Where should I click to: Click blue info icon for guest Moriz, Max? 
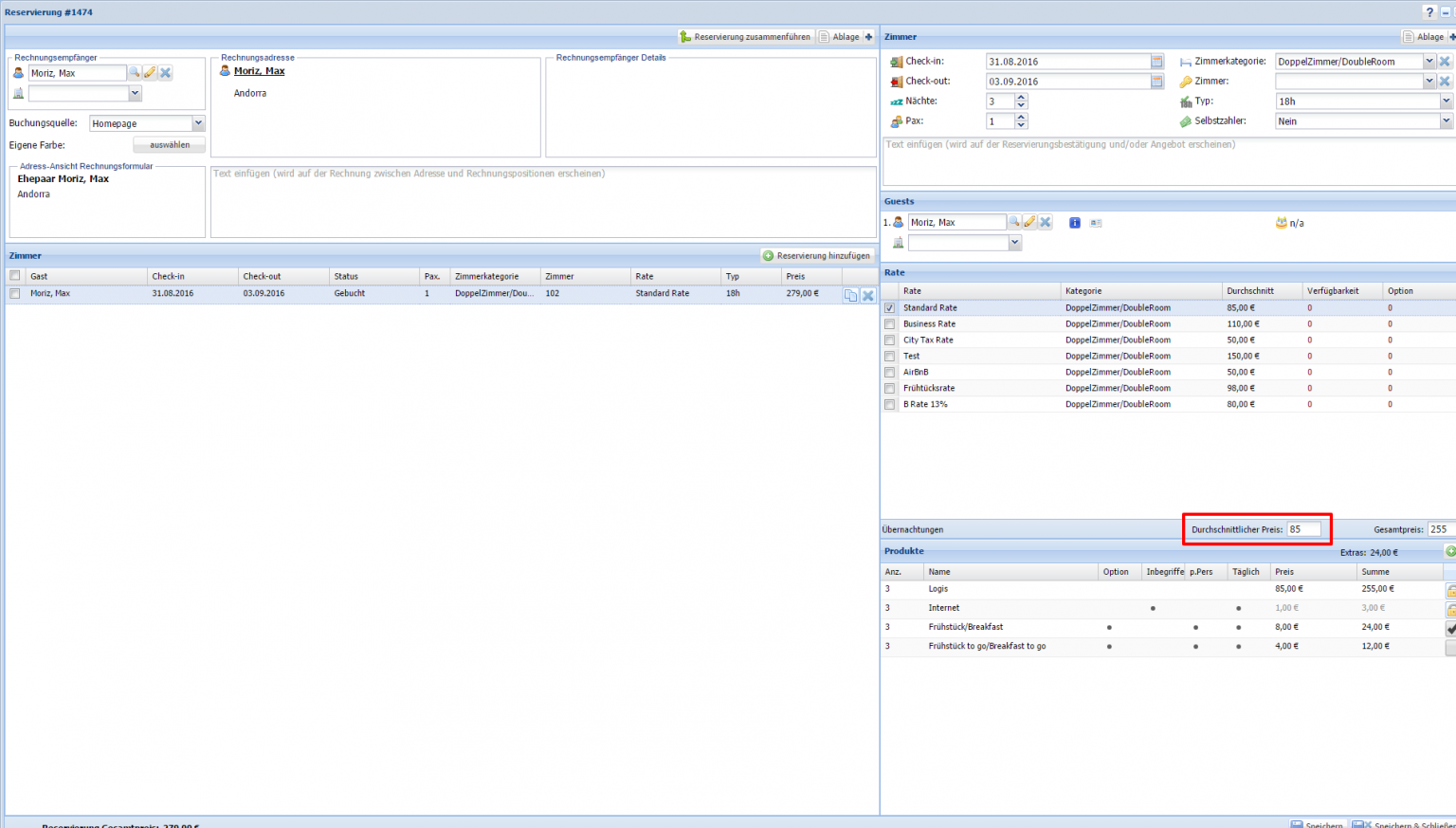[x=1075, y=223]
